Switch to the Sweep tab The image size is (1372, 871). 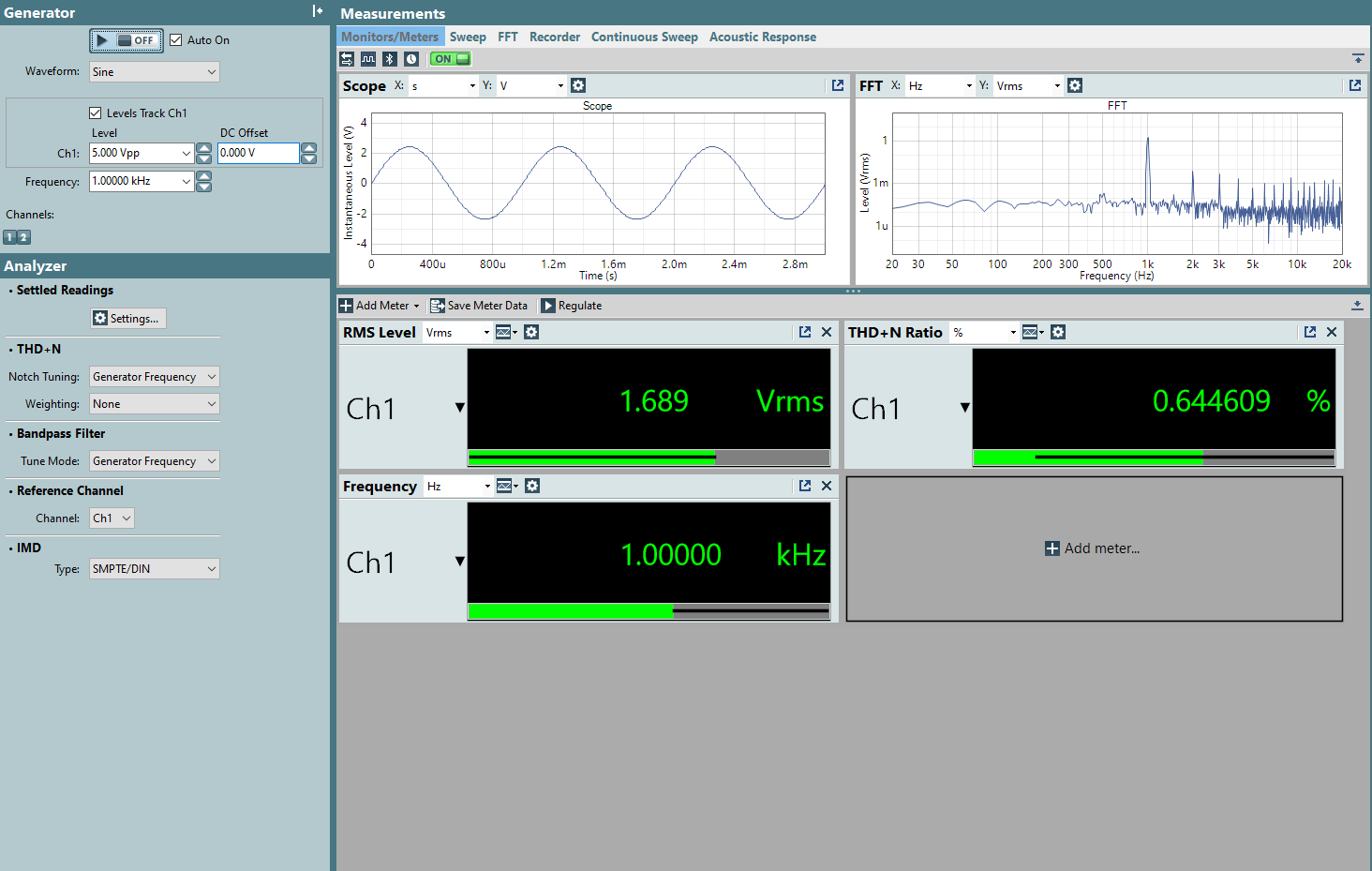tap(468, 38)
